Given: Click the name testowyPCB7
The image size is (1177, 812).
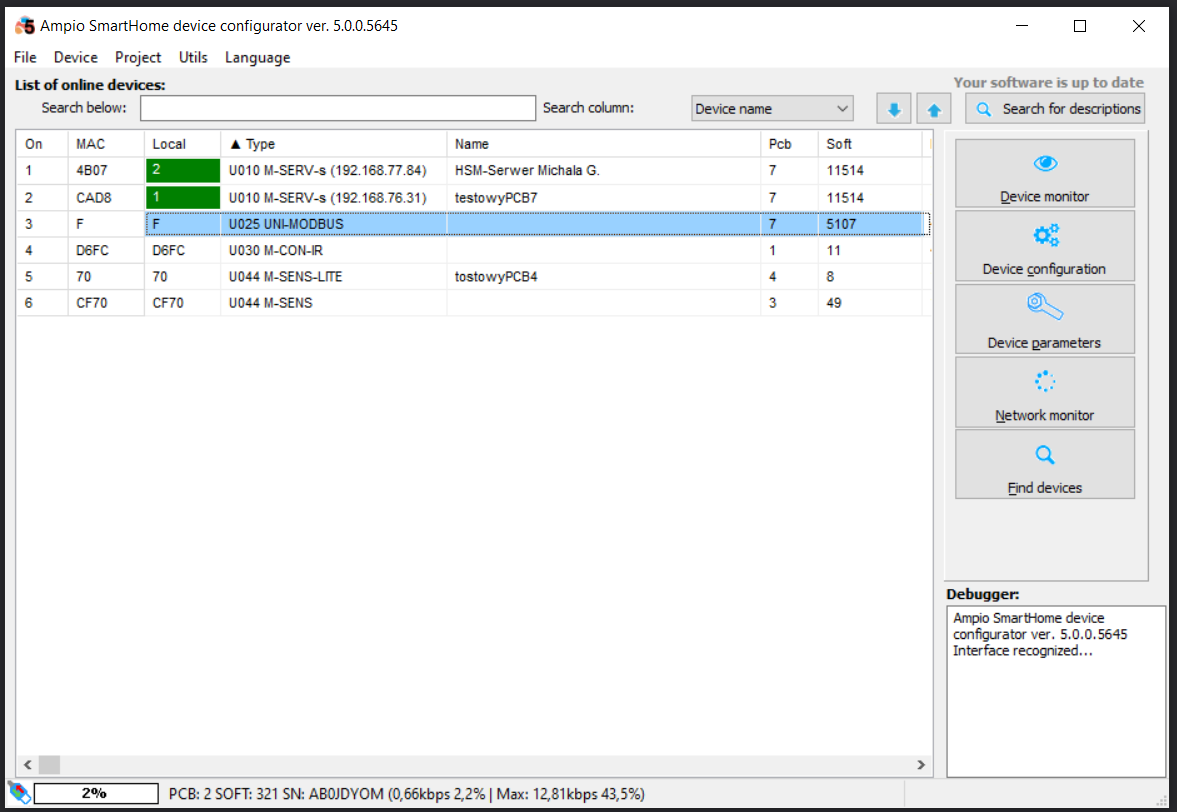Looking at the screenshot, I should pos(495,198).
